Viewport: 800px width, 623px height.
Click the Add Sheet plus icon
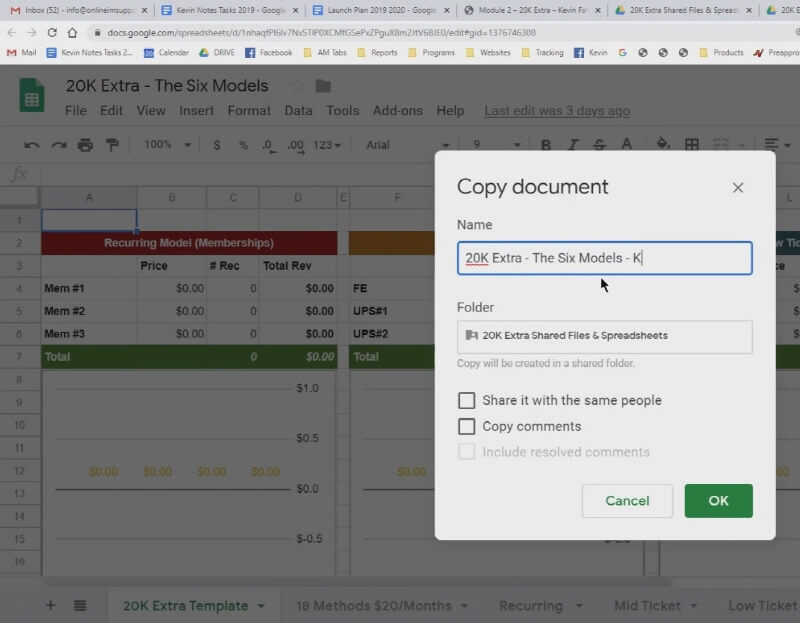pyautogui.click(x=51, y=605)
